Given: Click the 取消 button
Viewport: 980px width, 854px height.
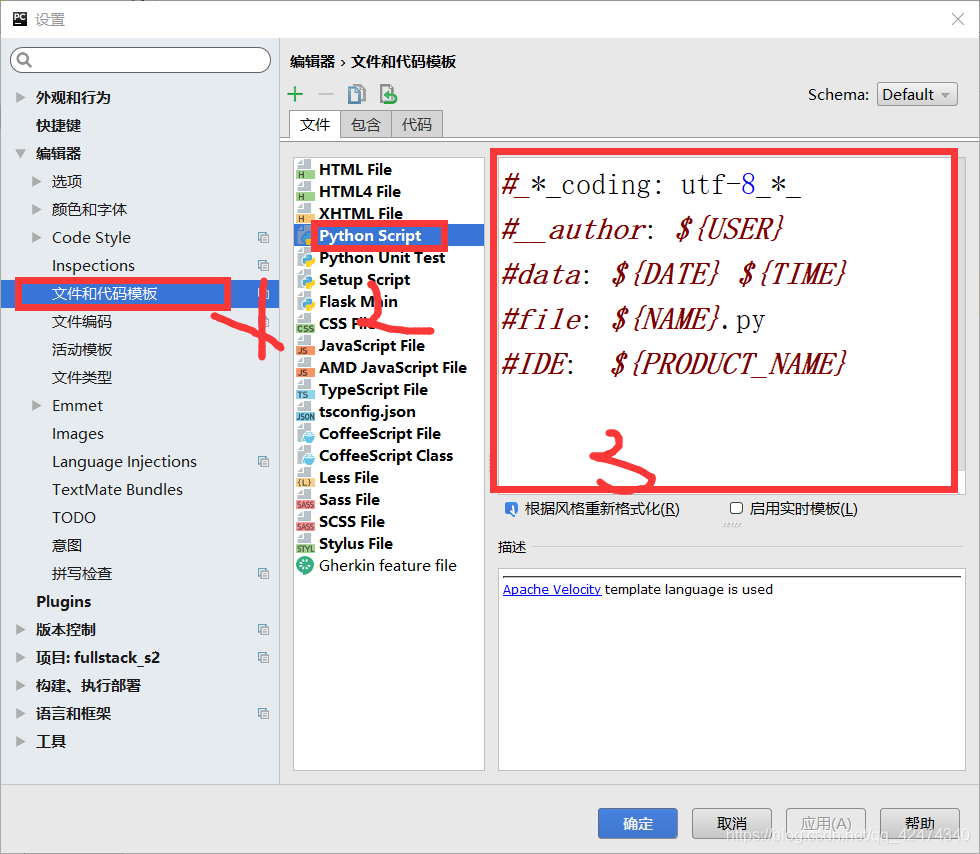Looking at the screenshot, I should click(732, 823).
